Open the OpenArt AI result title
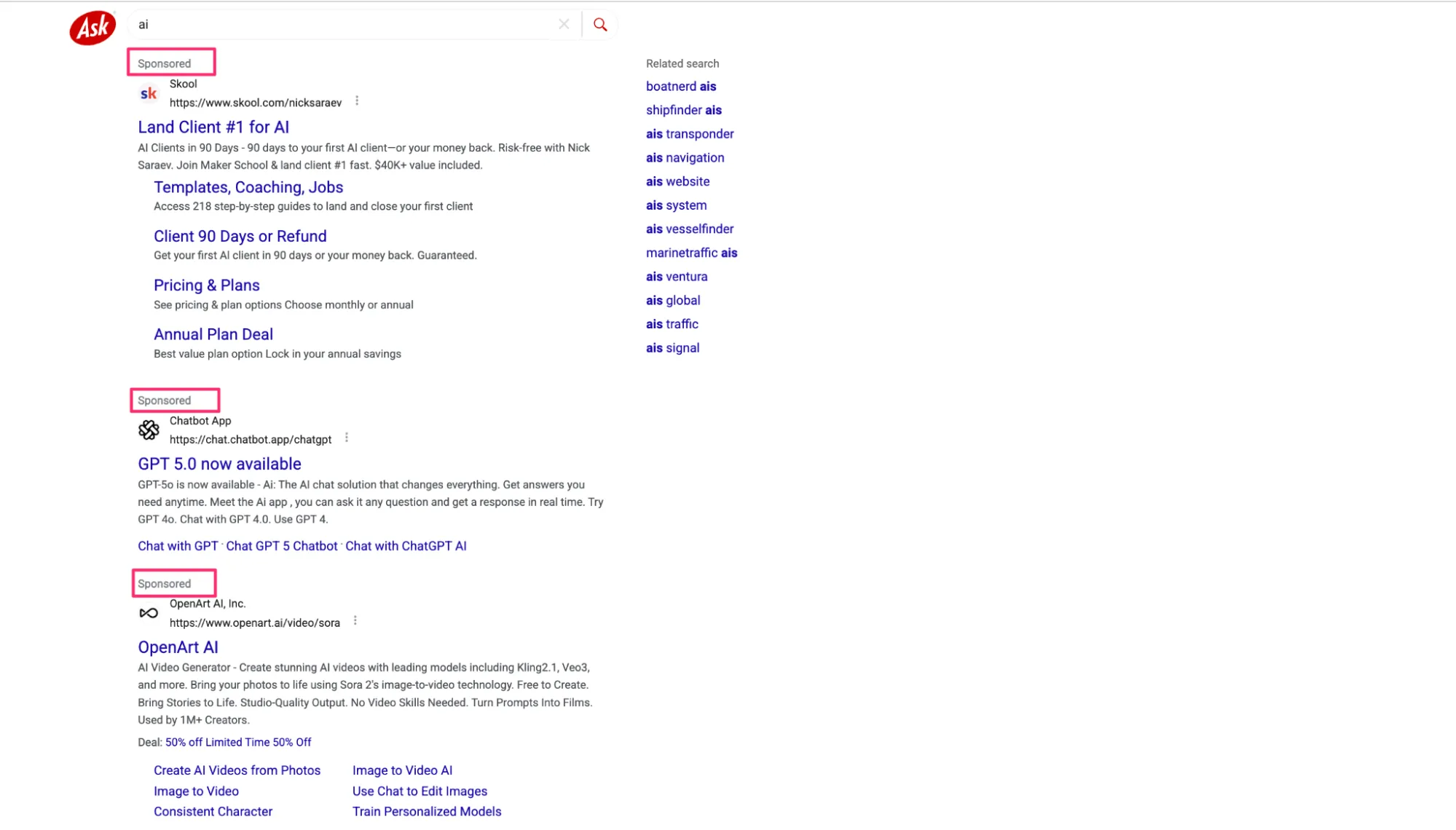Image resolution: width=1456 pixels, height=830 pixels. tap(178, 647)
